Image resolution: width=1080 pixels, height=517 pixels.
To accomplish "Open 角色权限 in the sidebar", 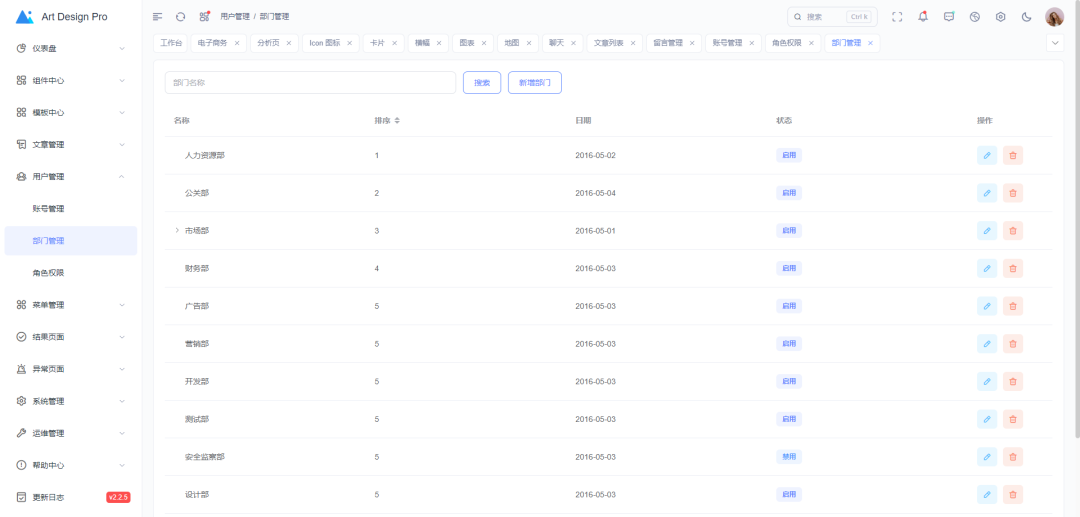I will coord(48,273).
